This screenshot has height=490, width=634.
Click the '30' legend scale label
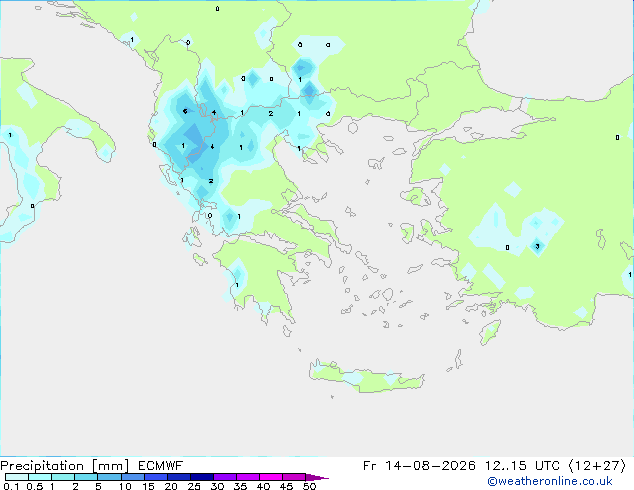click(217, 486)
